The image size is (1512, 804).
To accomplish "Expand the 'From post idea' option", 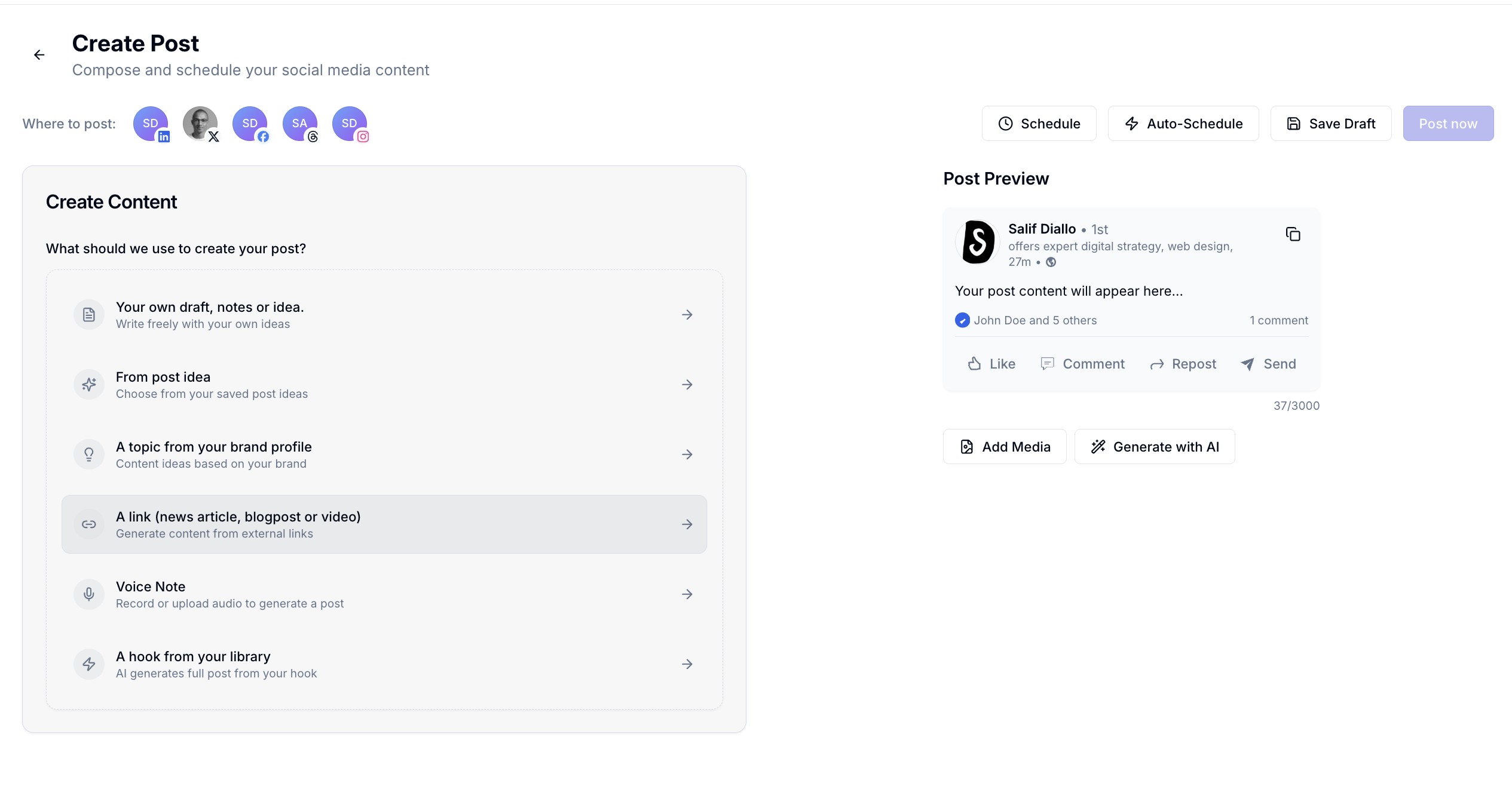I will point(384,384).
